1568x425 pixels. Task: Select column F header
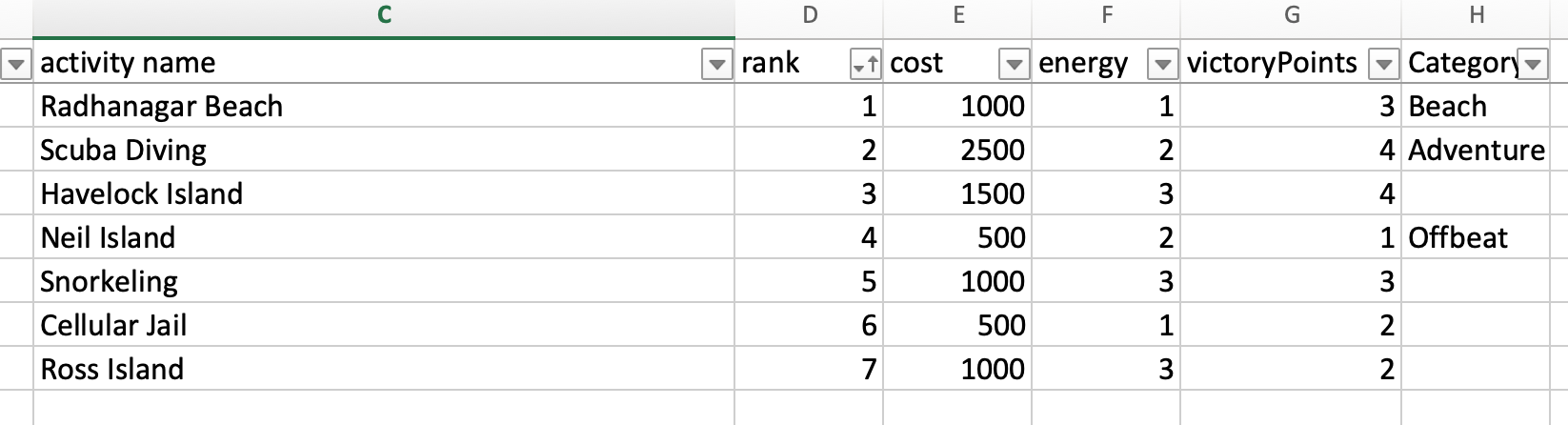click(x=1107, y=14)
